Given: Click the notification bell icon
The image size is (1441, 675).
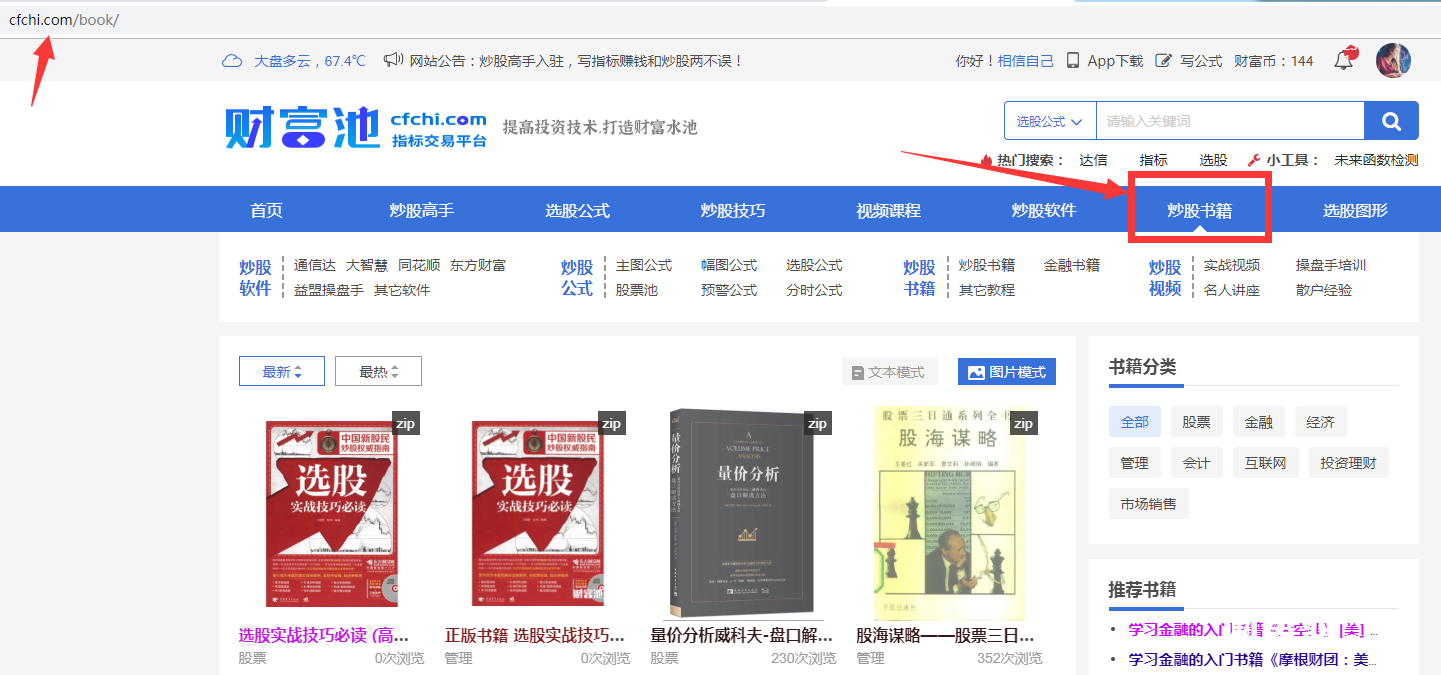Looking at the screenshot, I should [1343, 60].
